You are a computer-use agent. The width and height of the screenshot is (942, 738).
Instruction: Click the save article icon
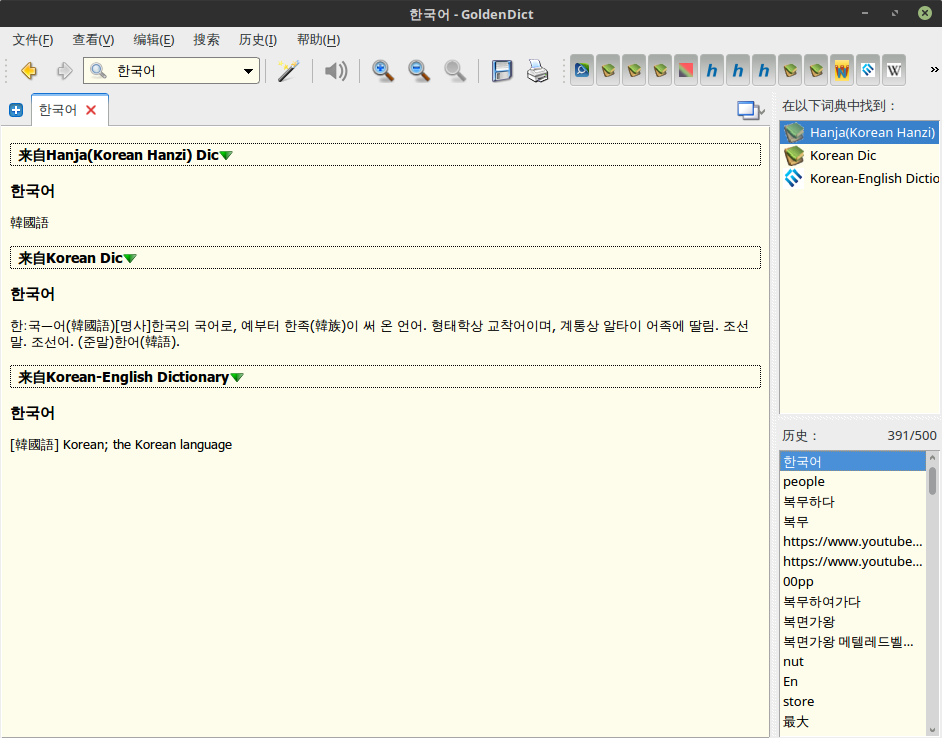click(x=502, y=70)
